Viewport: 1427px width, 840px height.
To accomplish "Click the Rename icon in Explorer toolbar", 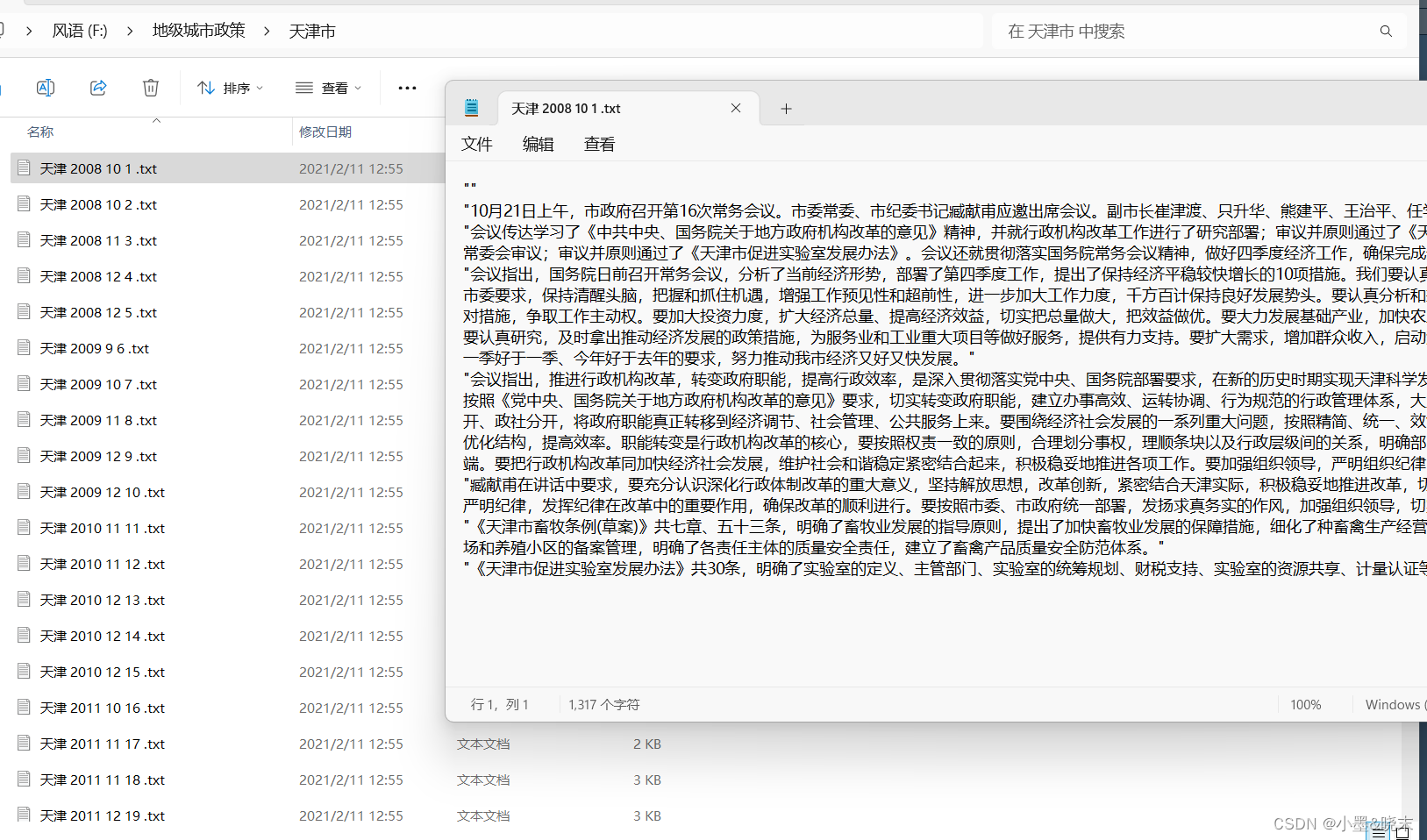I will click(46, 88).
